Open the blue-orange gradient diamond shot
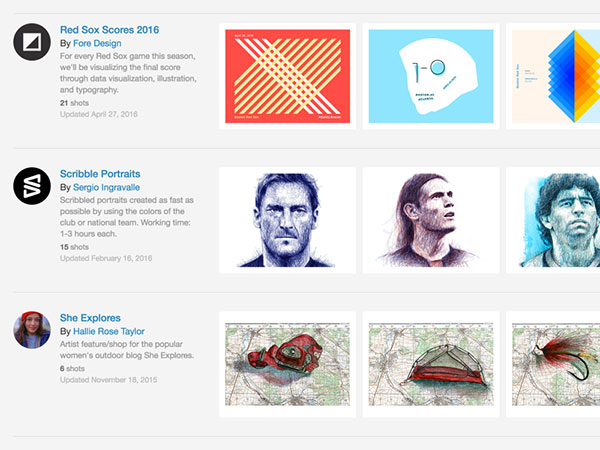The height and width of the screenshot is (450, 600). pos(555,76)
